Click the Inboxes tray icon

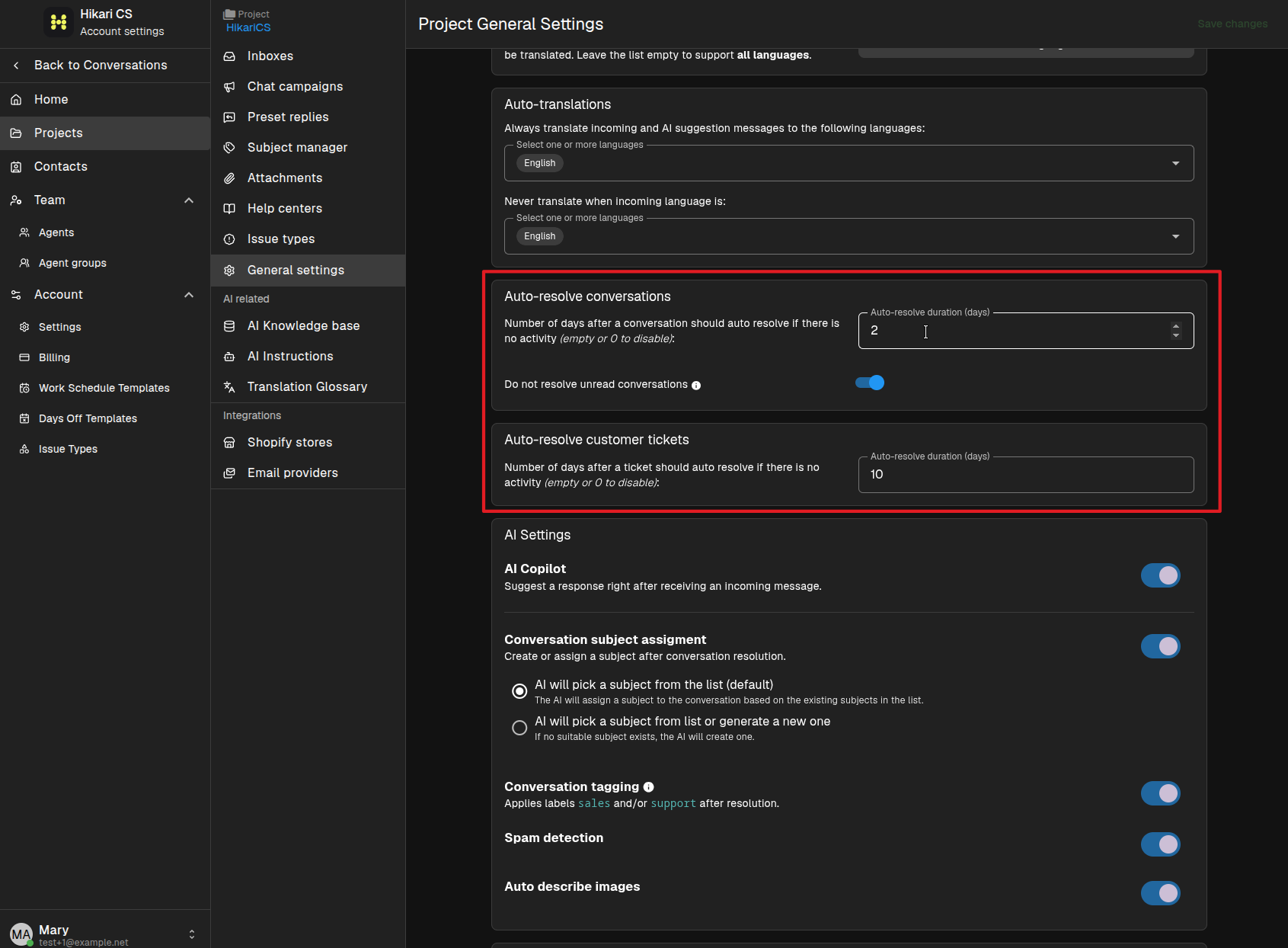pyautogui.click(x=229, y=56)
